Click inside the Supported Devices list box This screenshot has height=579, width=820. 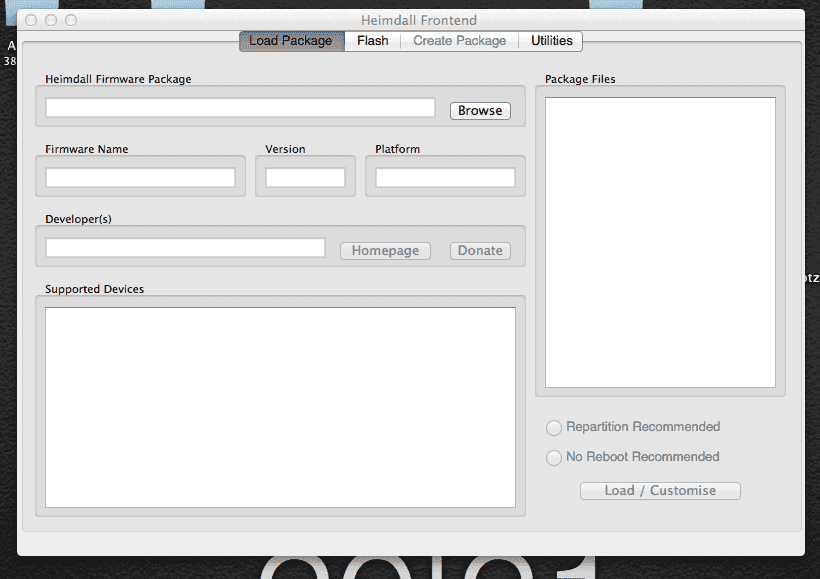[x=280, y=407]
